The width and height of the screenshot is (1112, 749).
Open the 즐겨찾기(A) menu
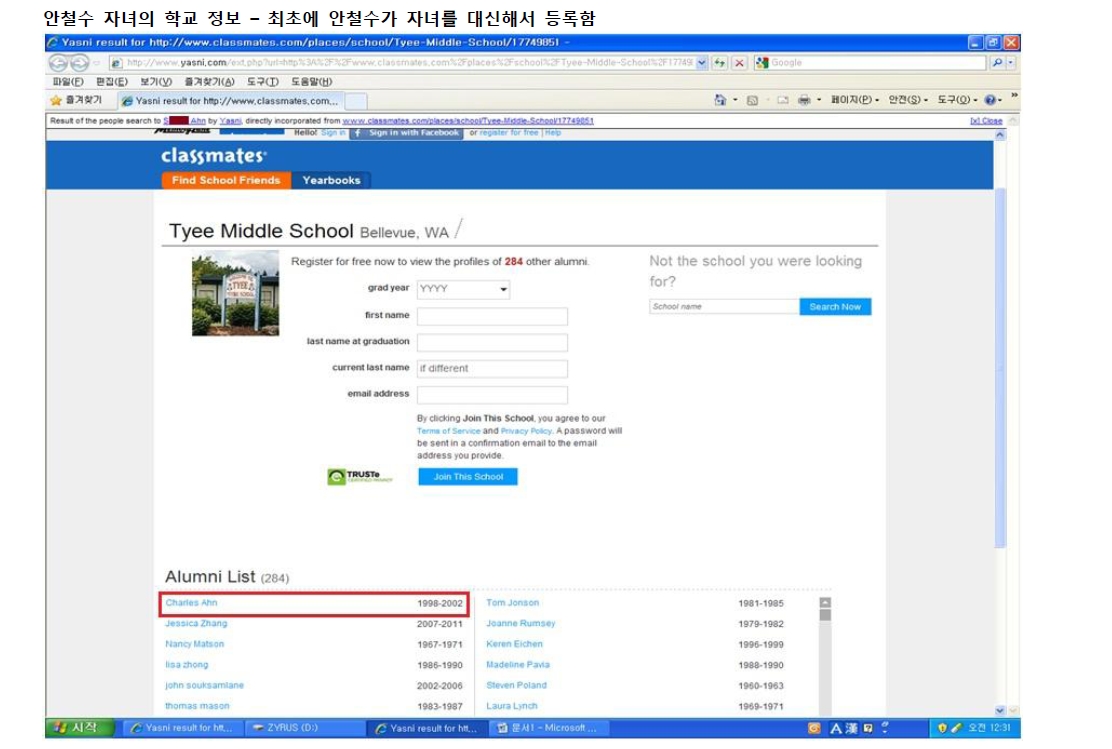tap(209, 82)
